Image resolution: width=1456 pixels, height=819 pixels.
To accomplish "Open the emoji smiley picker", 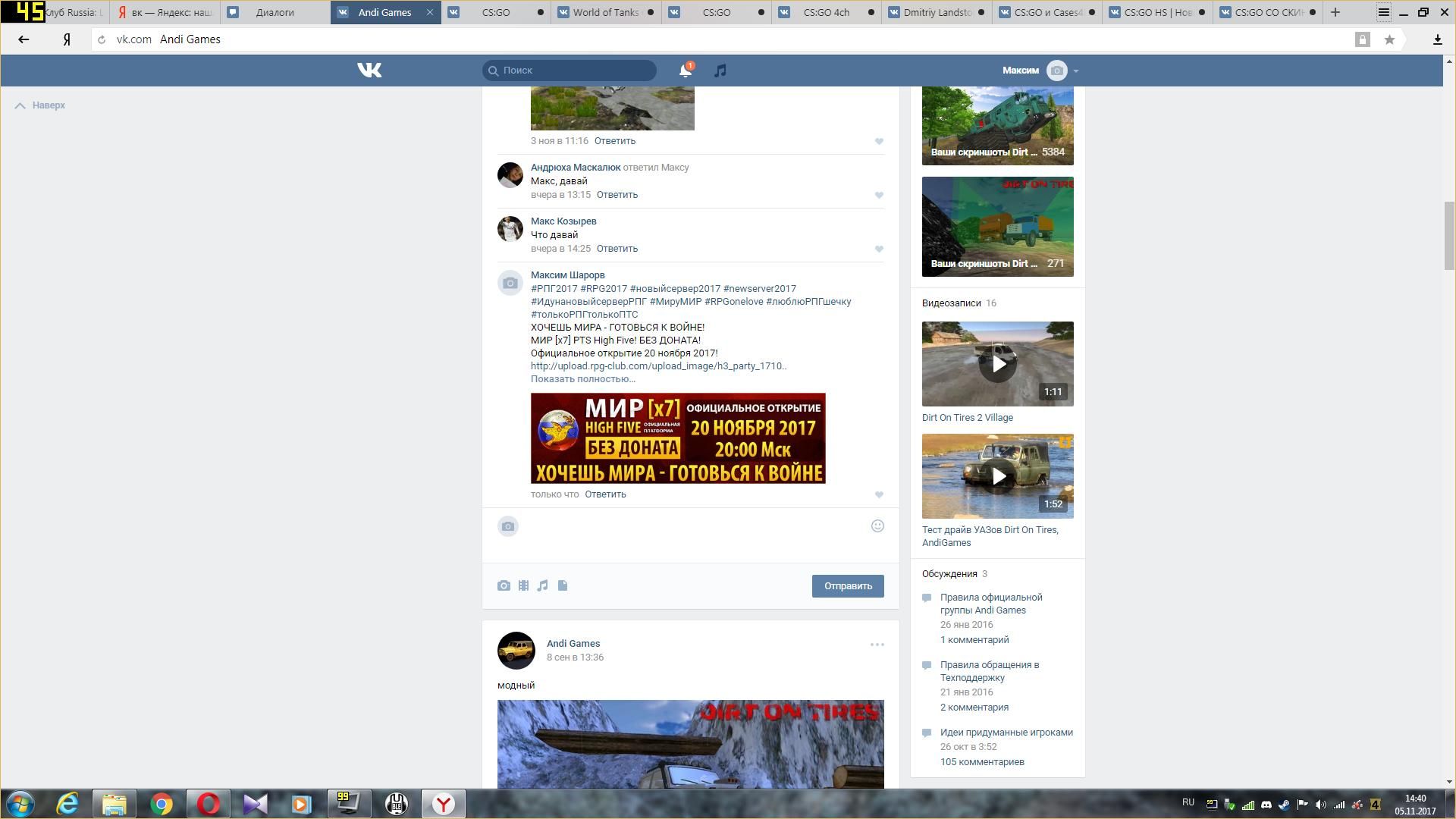I will tap(877, 526).
